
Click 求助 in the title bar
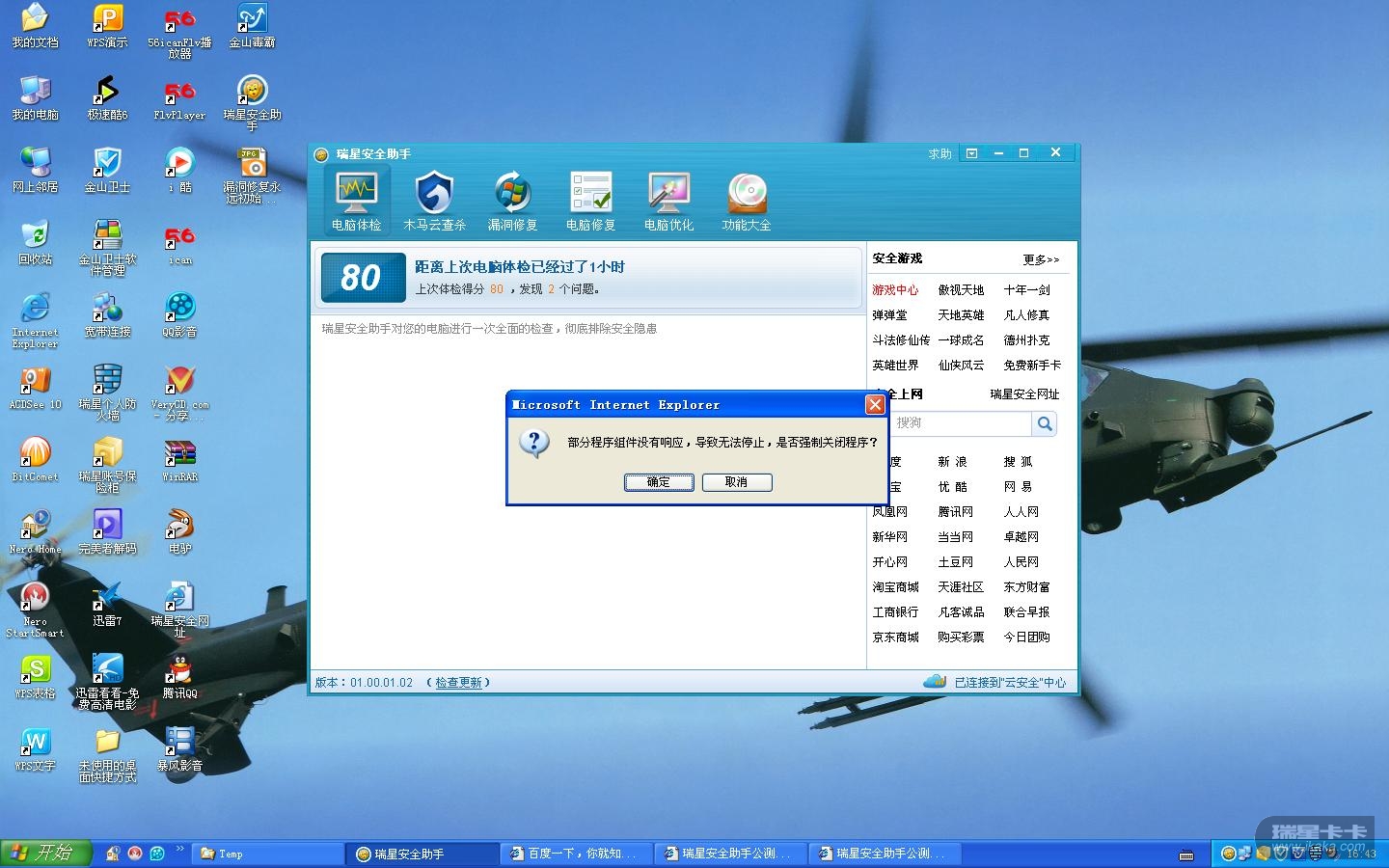tap(940, 154)
